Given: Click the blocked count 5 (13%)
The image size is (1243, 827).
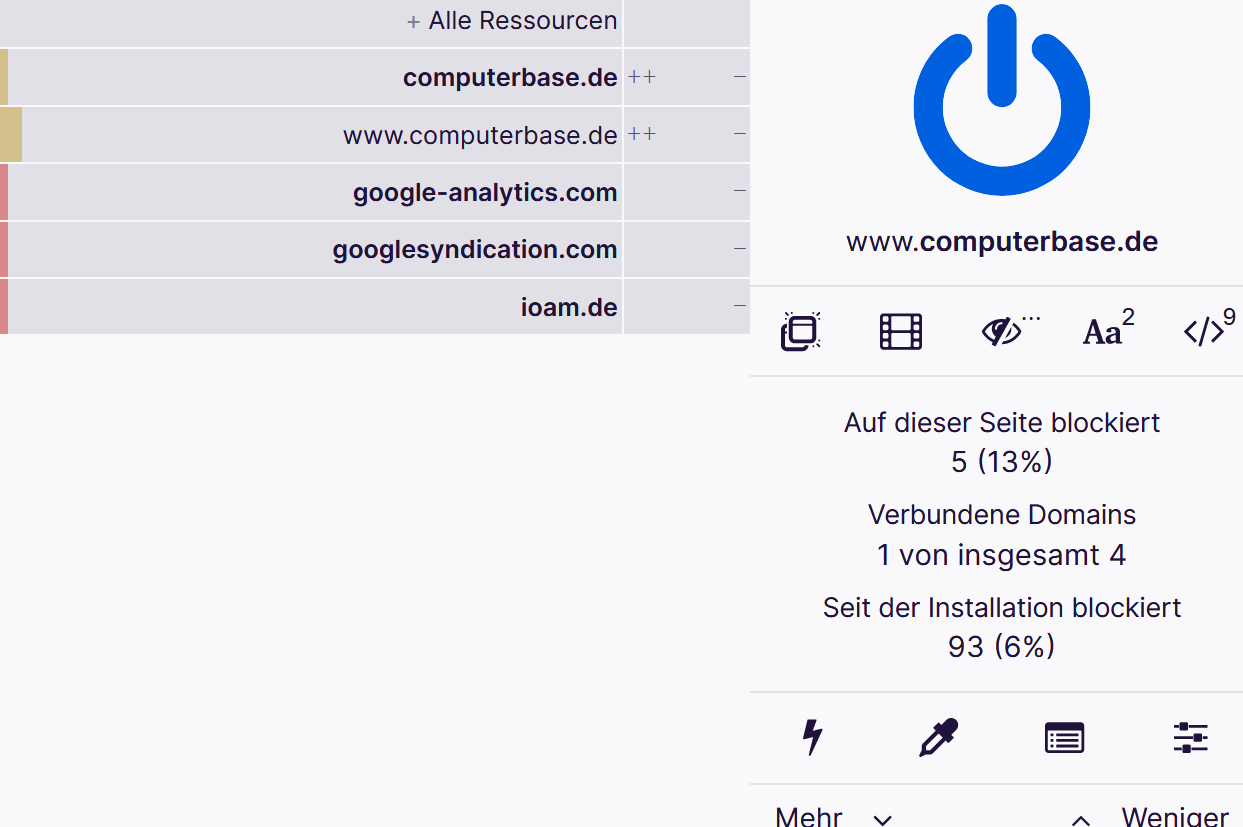Looking at the screenshot, I should (x=1002, y=462).
